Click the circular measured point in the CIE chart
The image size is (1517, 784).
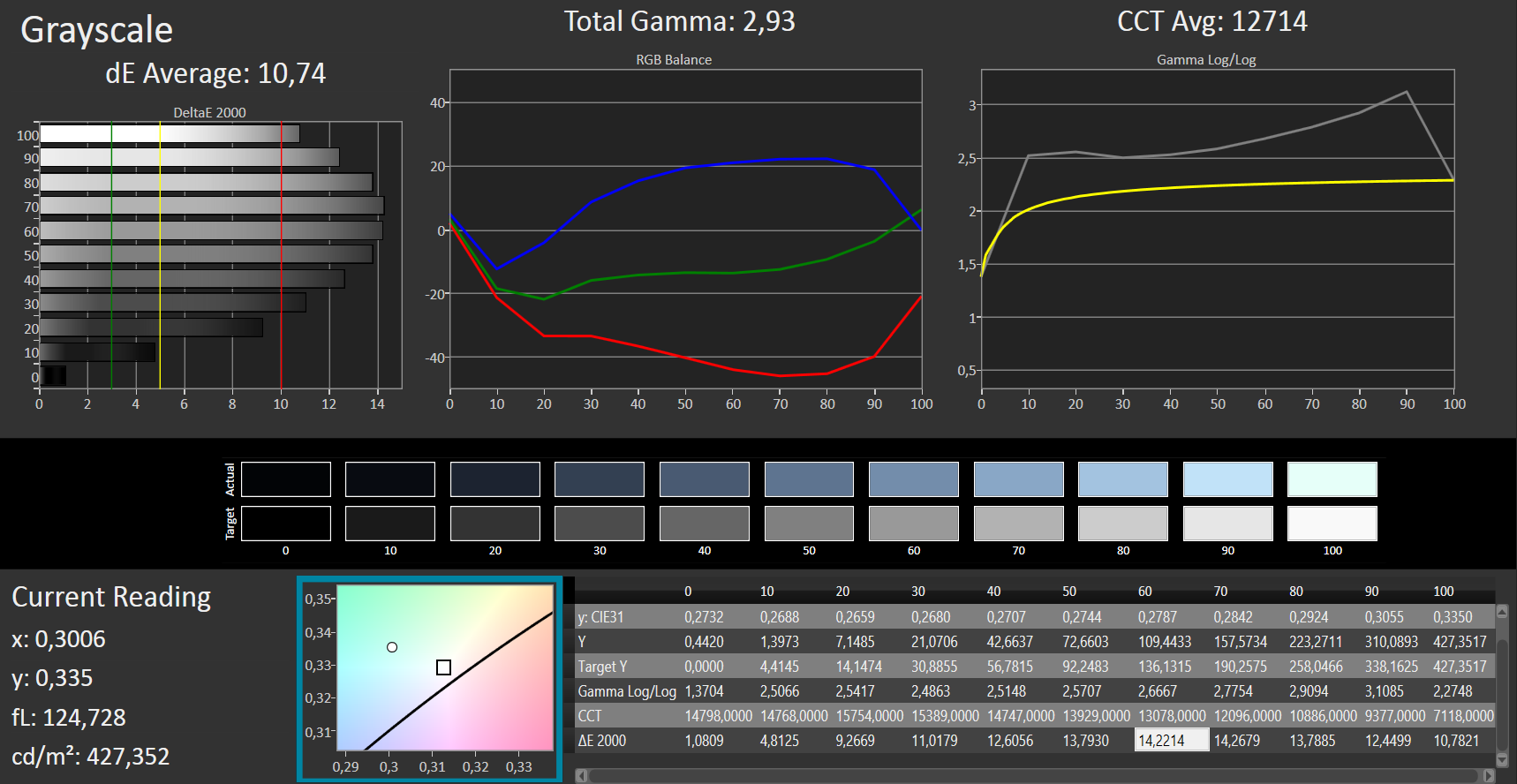pyautogui.click(x=392, y=647)
